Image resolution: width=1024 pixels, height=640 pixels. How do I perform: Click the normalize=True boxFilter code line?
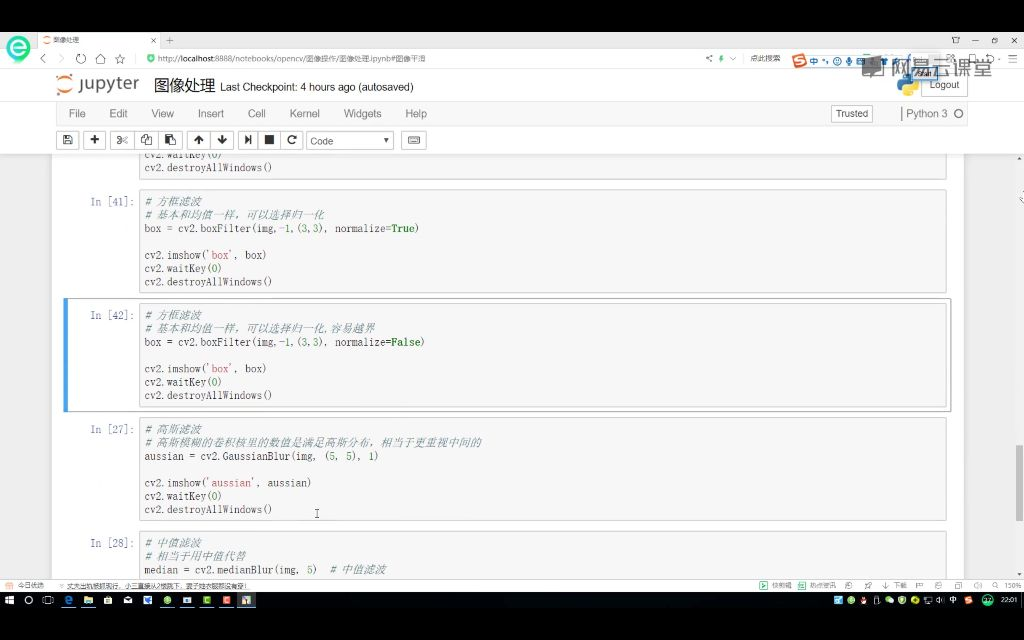point(281,229)
